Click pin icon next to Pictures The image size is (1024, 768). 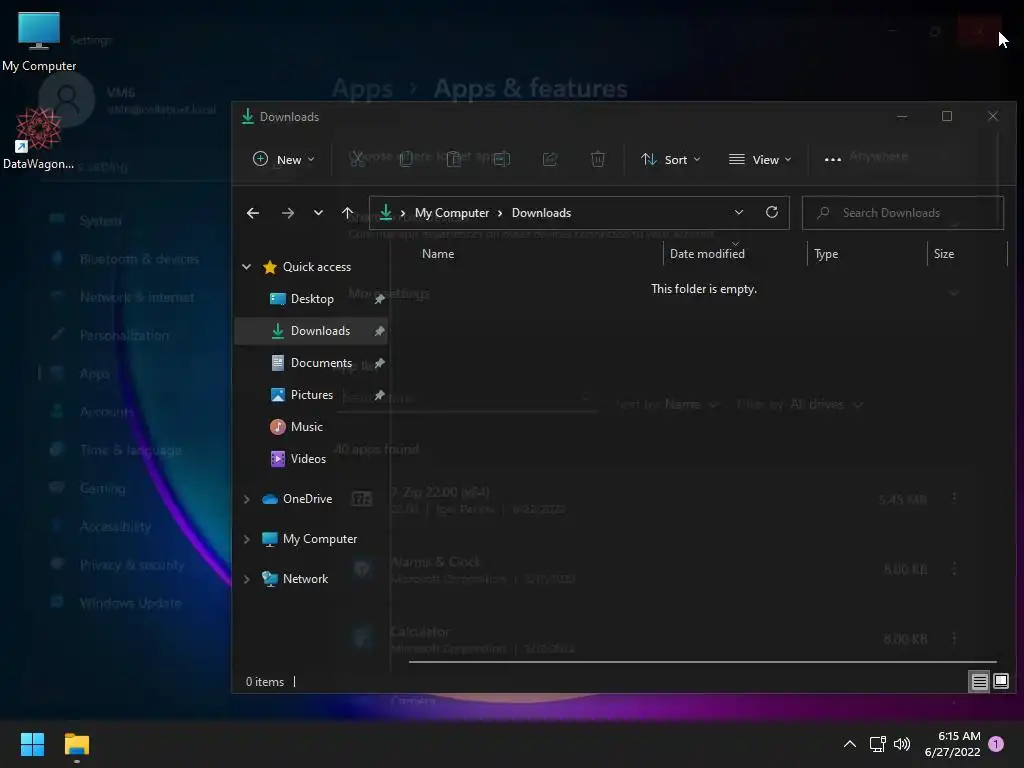tap(379, 395)
